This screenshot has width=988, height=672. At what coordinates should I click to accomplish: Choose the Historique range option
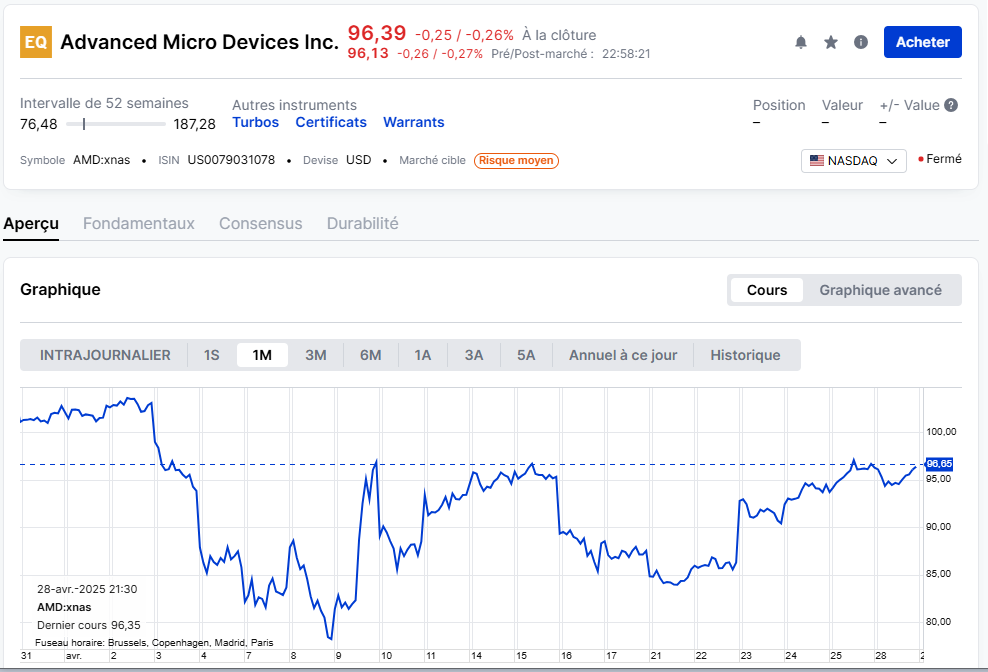coord(745,355)
